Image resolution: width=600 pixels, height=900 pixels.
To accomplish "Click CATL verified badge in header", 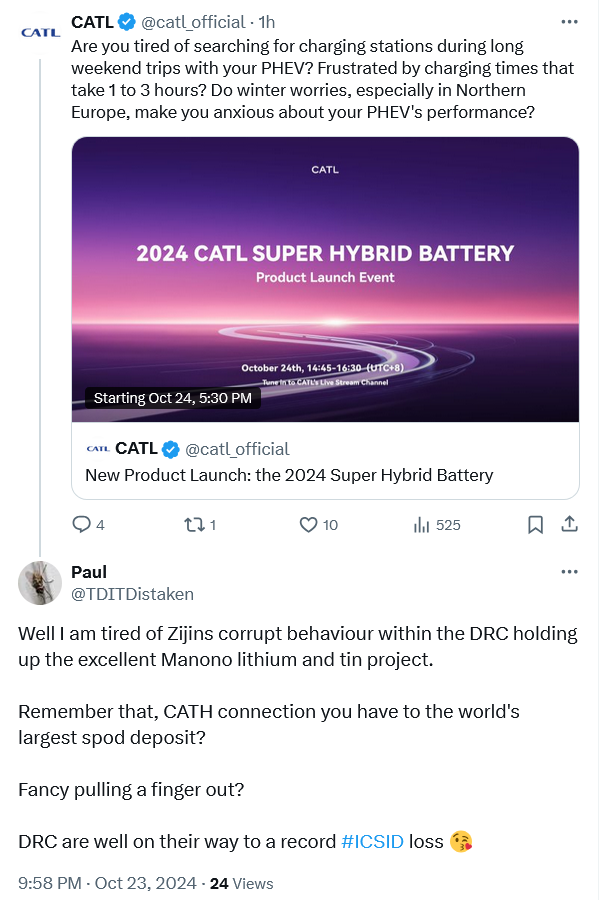I will 127,21.
